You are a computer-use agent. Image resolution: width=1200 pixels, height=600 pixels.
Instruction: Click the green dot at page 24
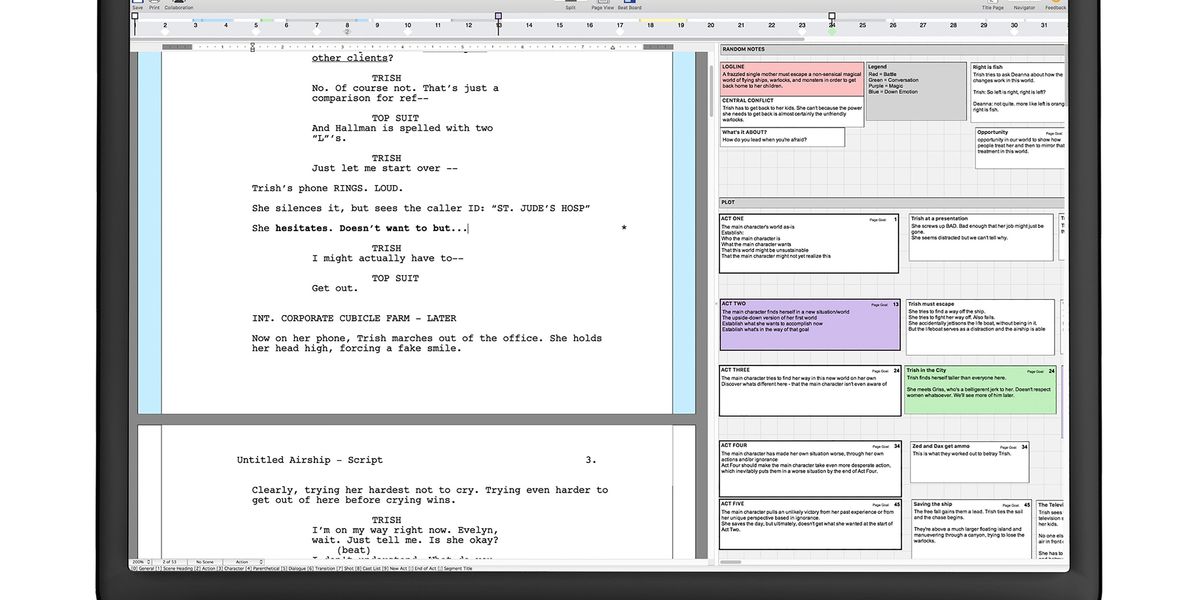(x=831, y=32)
